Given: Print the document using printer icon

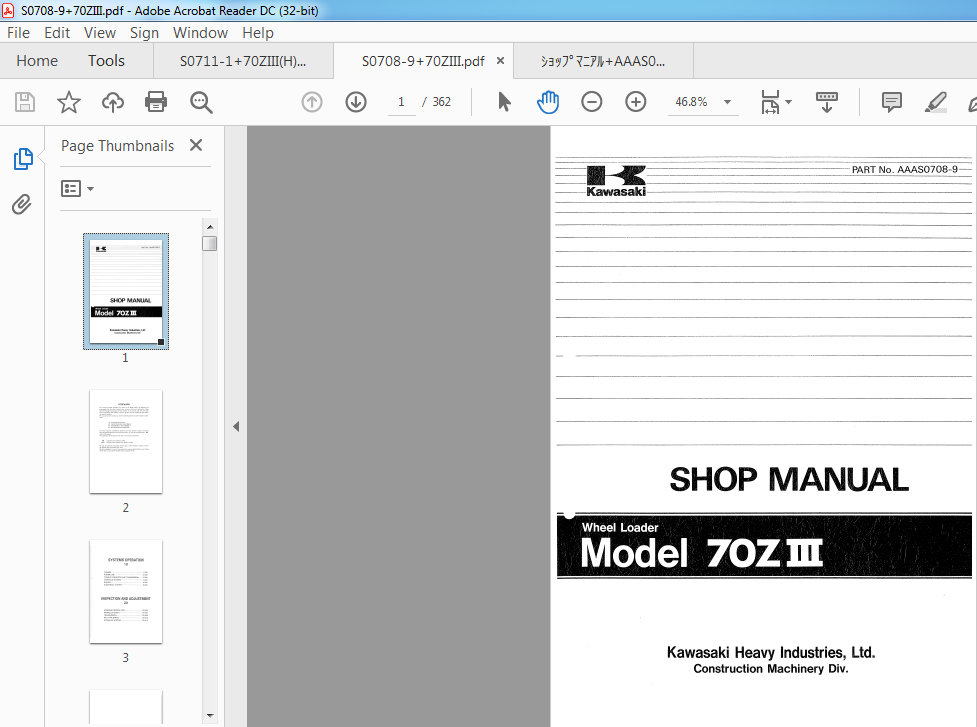Looking at the screenshot, I should point(156,102).
